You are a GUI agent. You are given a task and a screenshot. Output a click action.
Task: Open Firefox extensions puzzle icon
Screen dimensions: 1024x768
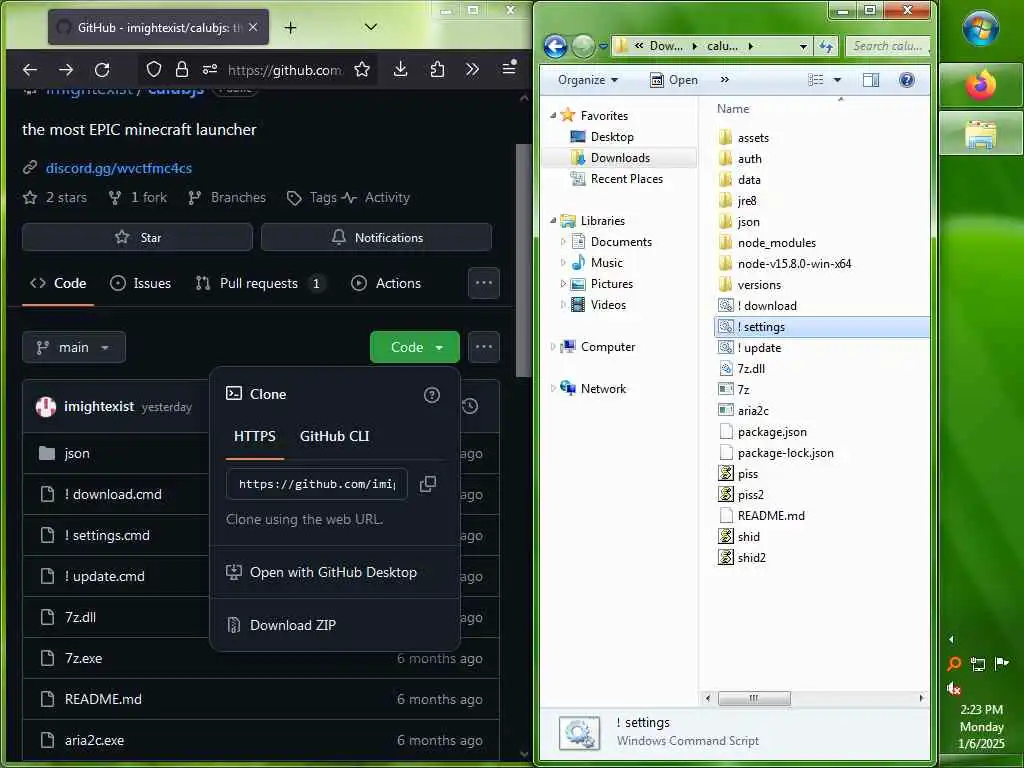pyautogui.click(x=437, y=69)
